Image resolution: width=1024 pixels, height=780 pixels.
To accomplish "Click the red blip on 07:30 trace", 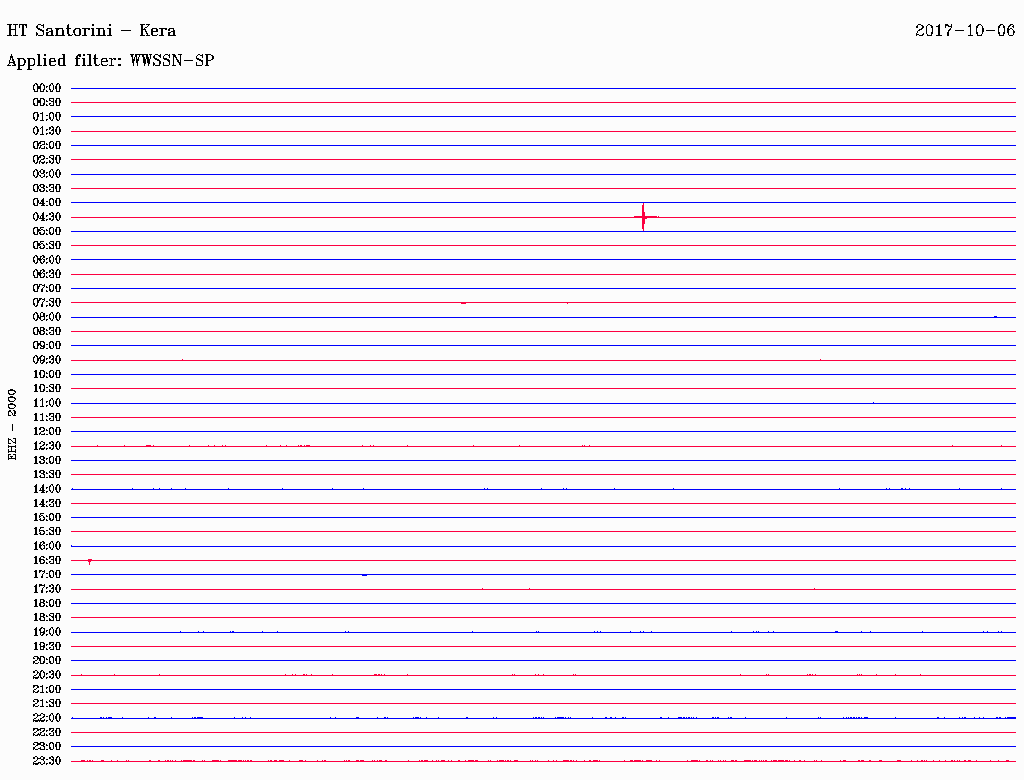I will (464, 303).
